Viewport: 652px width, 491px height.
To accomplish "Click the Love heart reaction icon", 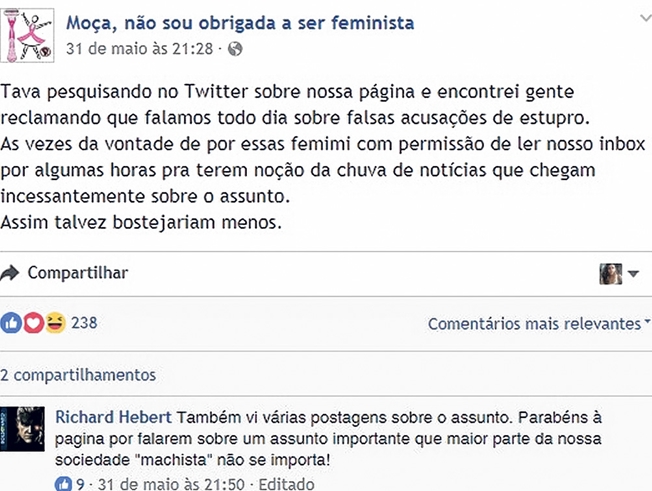I will point(33,323).
